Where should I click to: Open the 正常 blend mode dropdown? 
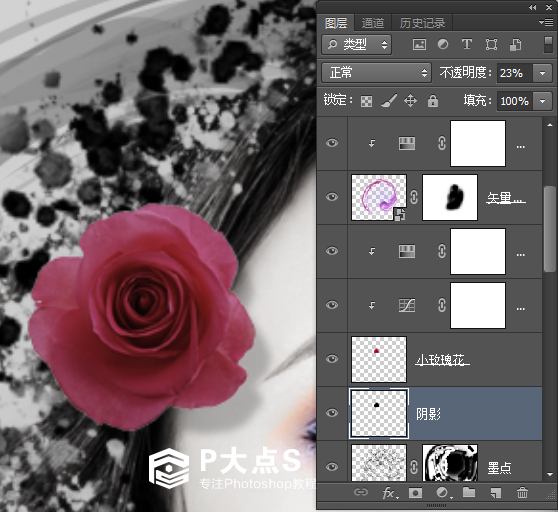[x=377, y=73]
